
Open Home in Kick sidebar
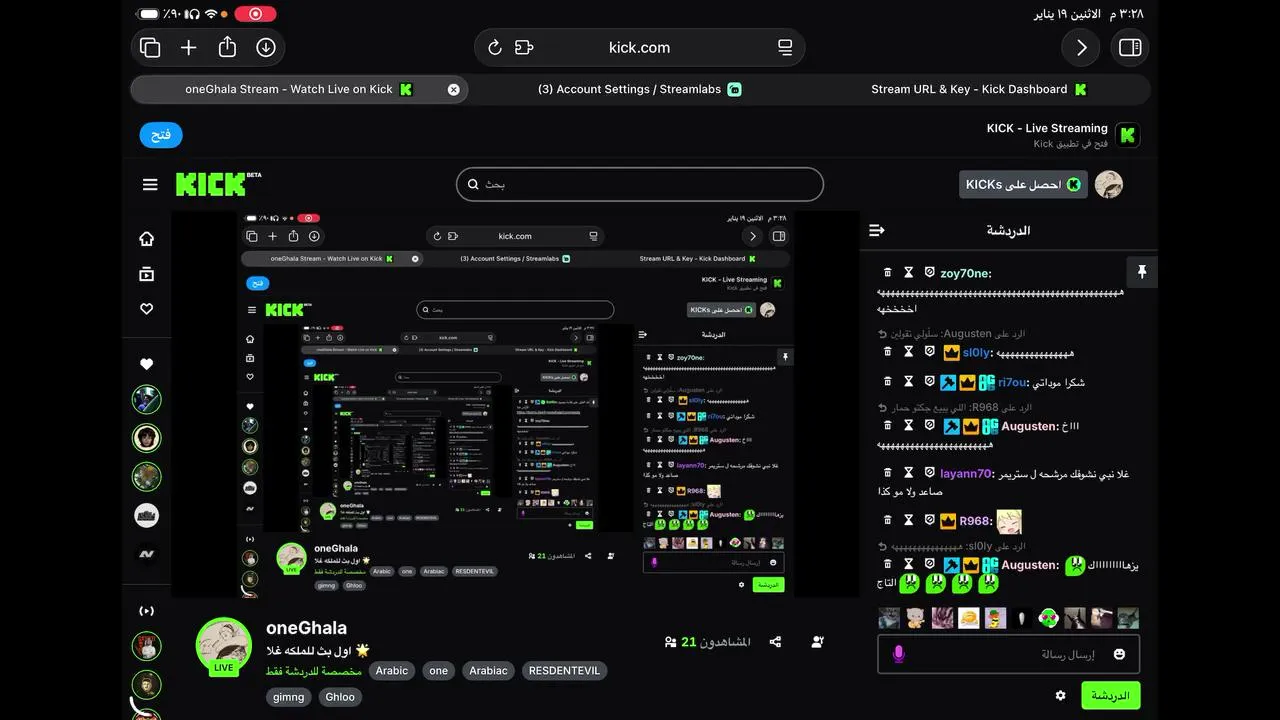[147, 239]
